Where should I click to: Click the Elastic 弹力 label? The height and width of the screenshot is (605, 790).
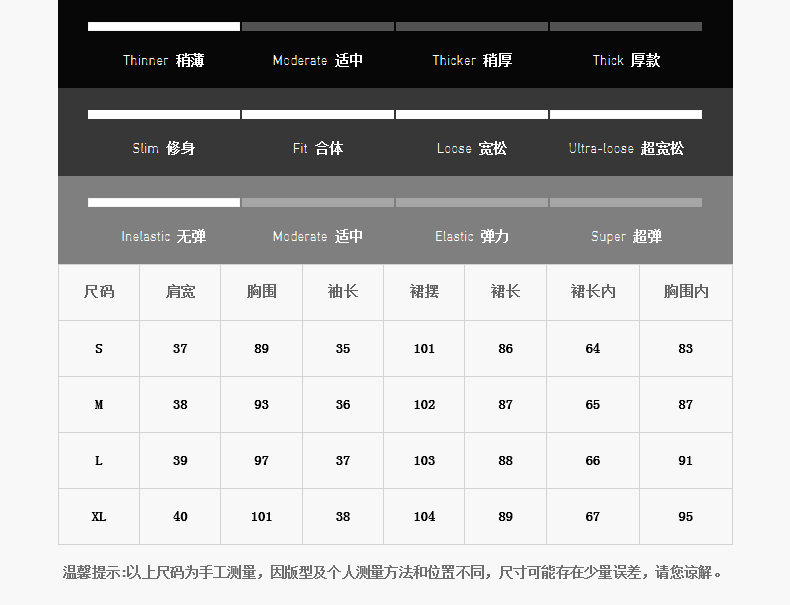(x=472, y=237)
